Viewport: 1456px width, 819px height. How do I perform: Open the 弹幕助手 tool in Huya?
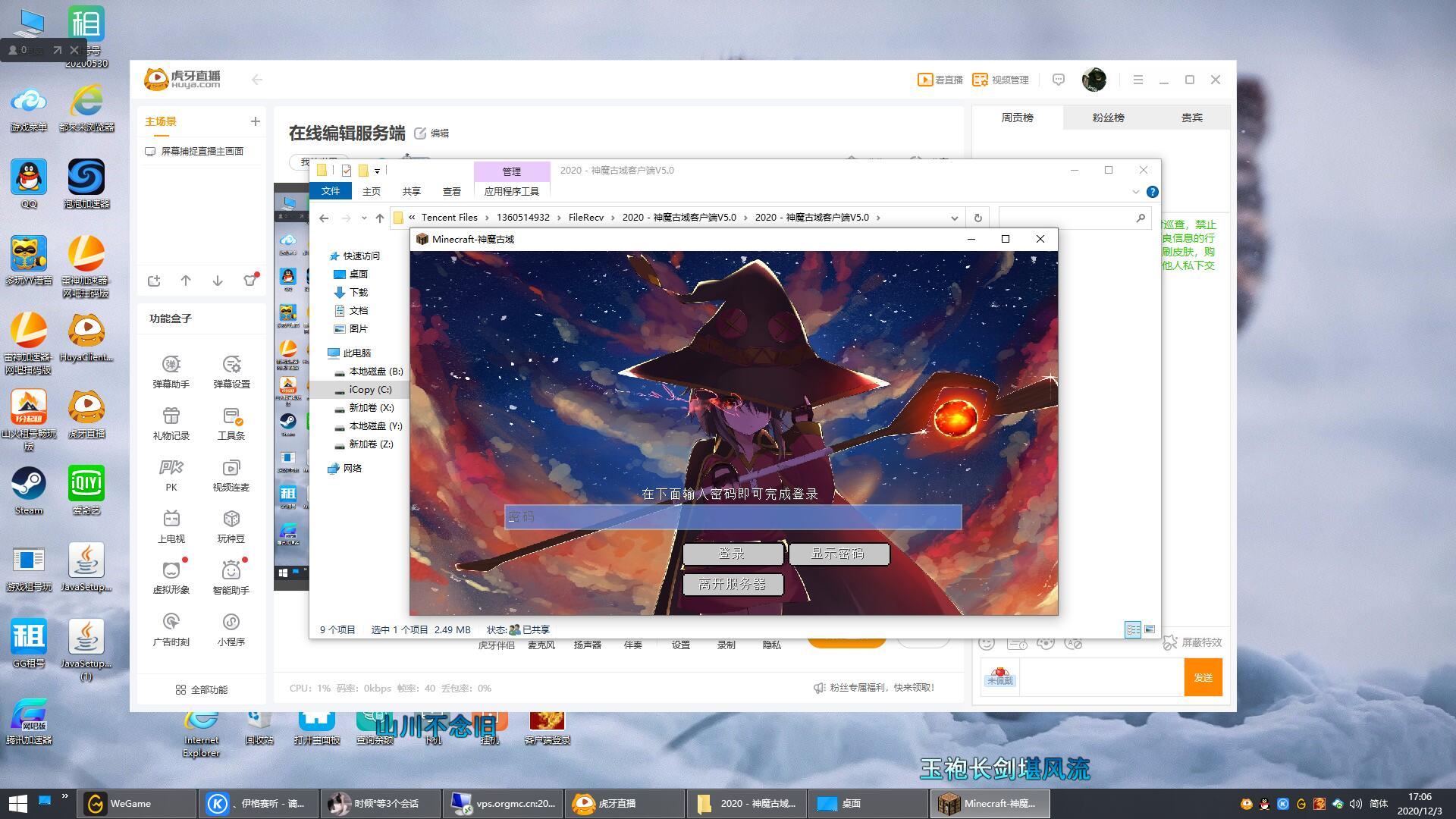[x=171, y=372]
